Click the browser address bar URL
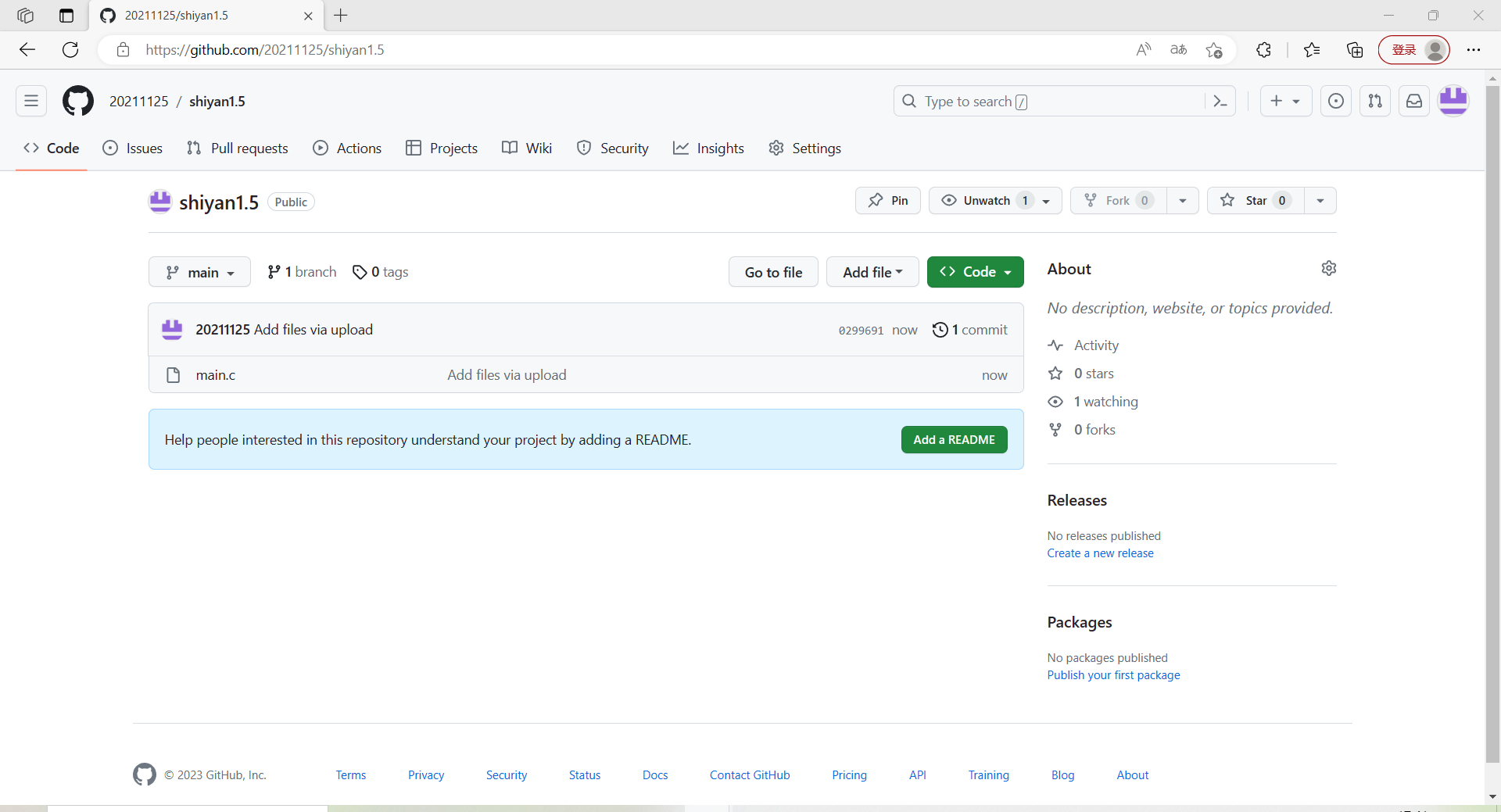The width and height of the screenshot is (1501, 812). pos(265,50)
